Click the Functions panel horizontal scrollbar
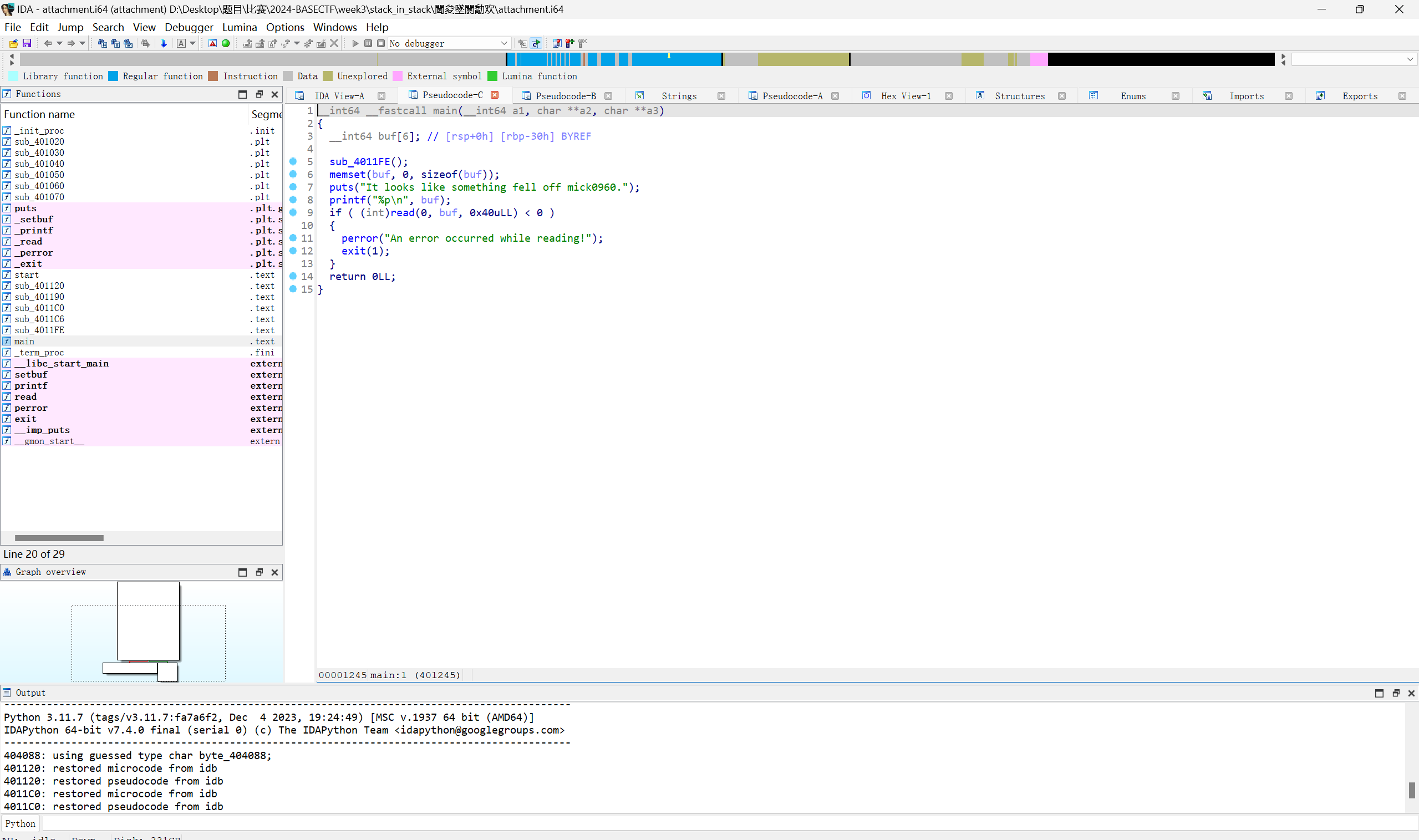 pyautogui.click(x=59, y=538)
